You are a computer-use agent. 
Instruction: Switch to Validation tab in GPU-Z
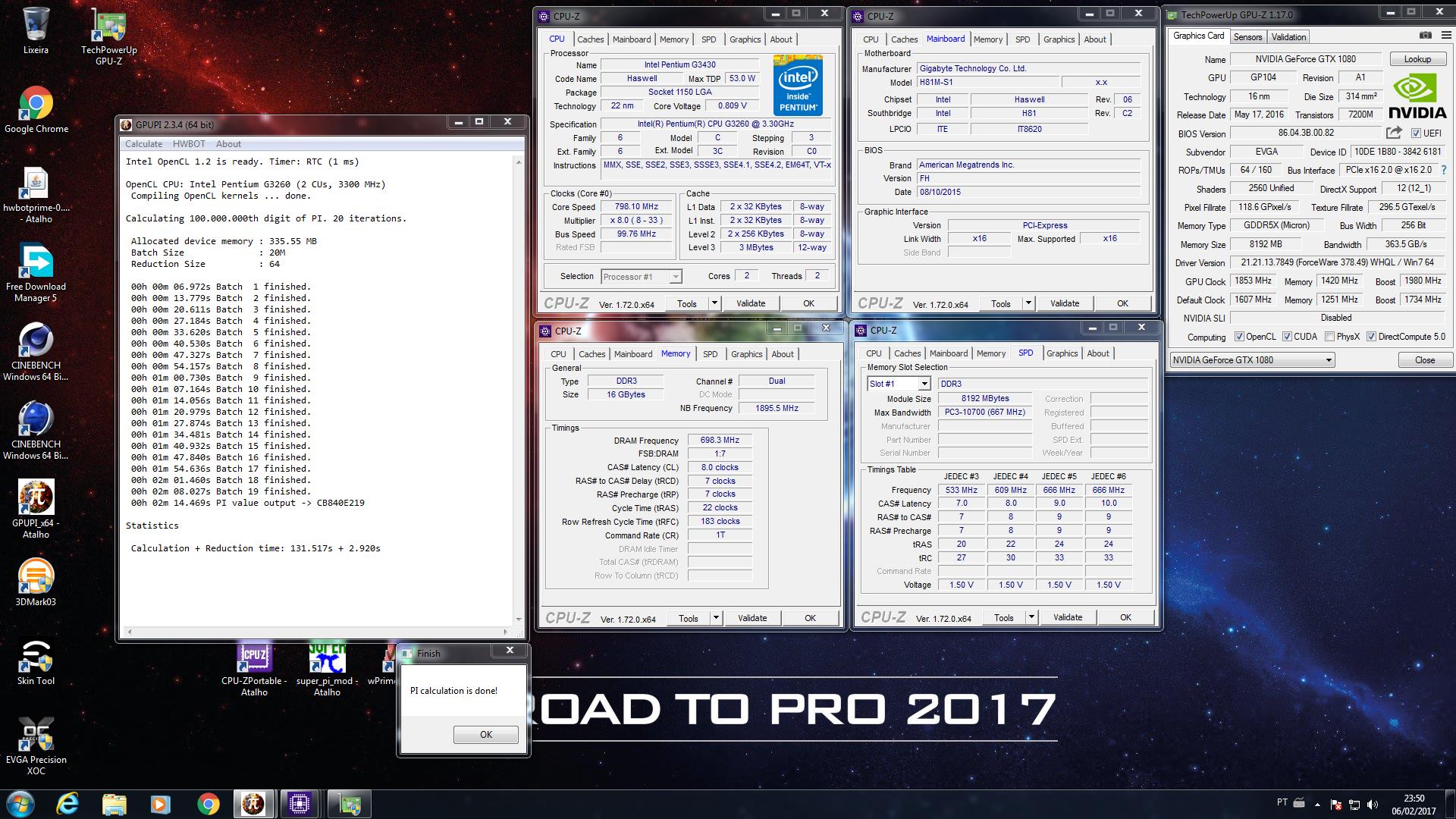pos(1288,37)
